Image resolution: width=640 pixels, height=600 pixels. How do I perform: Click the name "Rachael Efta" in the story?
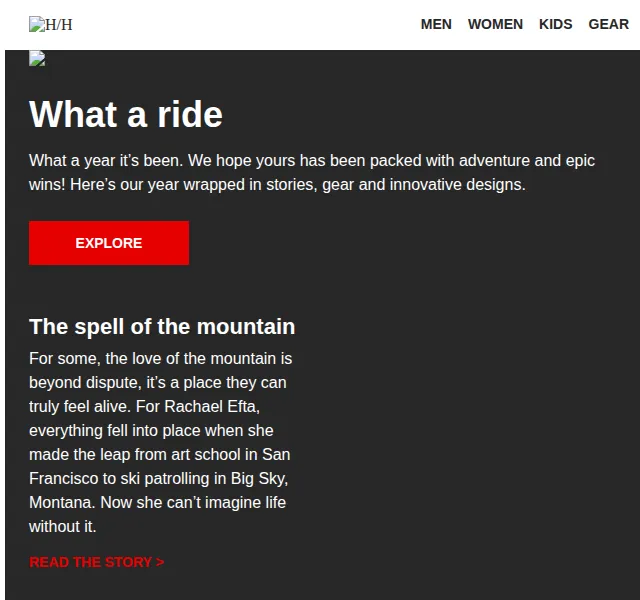pos(212,407)
